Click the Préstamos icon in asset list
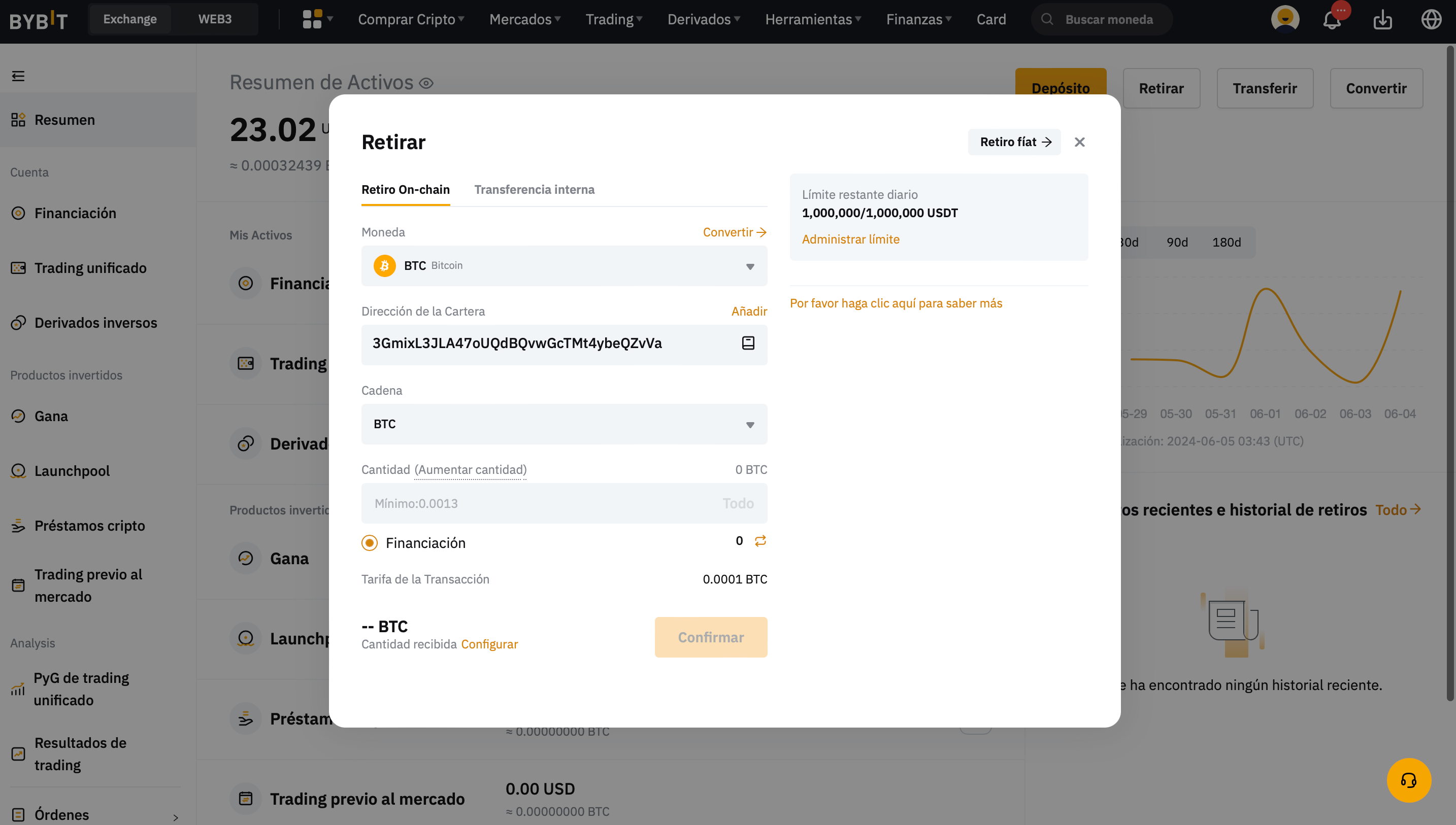 pos(245,719)
